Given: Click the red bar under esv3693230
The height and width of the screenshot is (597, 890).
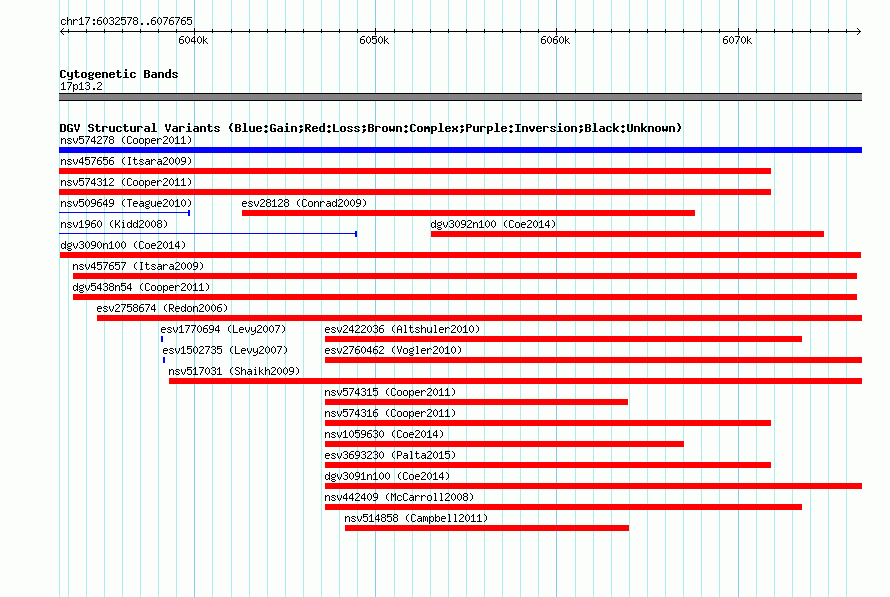Looking at the screenshot, I should (x=548, y=465).
